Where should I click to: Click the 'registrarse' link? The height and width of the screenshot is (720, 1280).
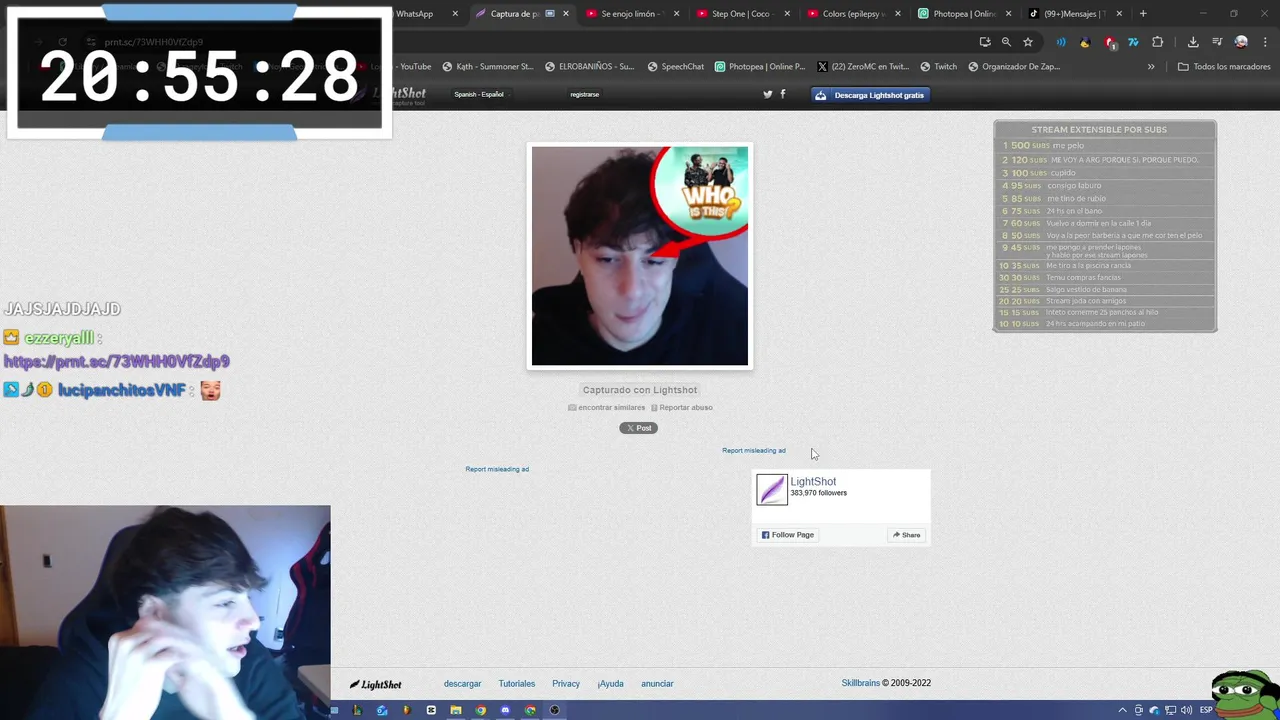(584, 95)
